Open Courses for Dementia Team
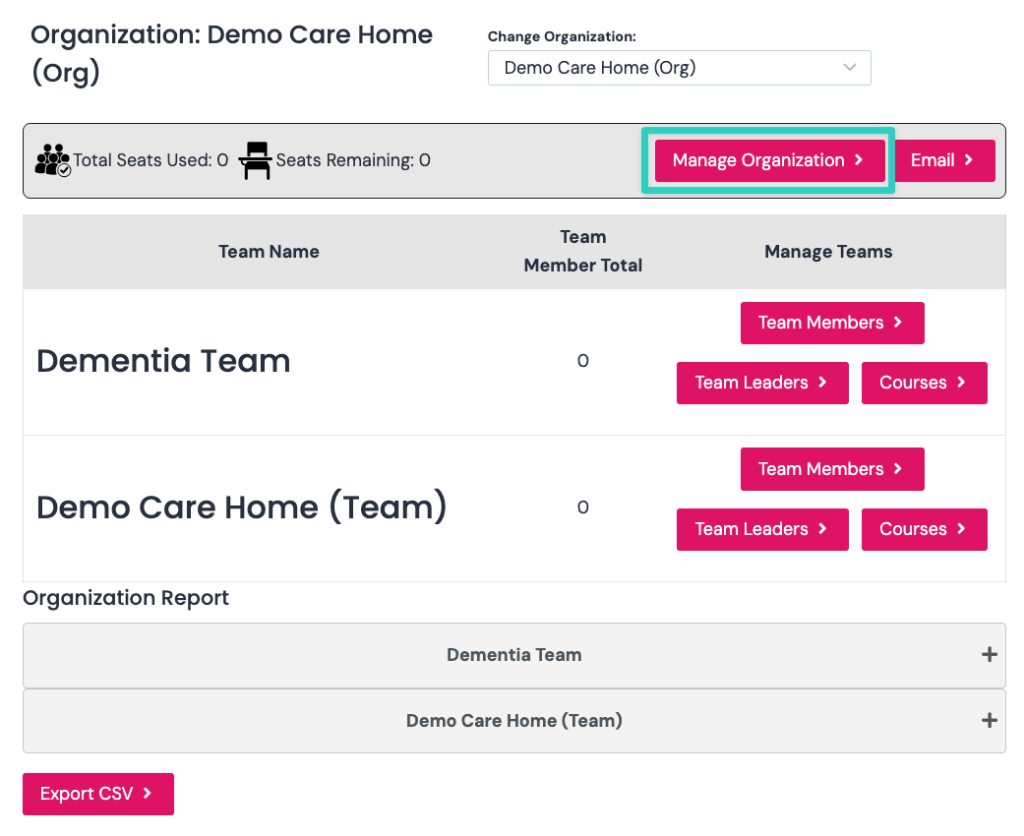 [x=924, y=383]
